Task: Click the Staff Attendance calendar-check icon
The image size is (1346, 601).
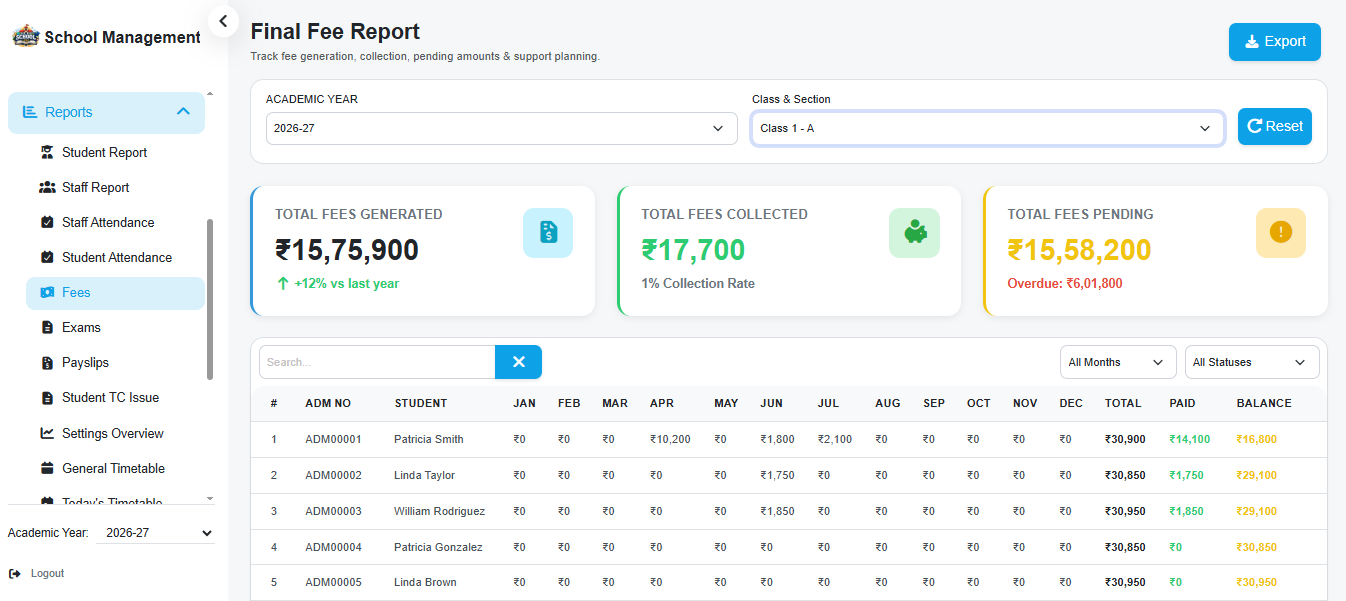Action: pyautogui.click(x=47, y=222)
